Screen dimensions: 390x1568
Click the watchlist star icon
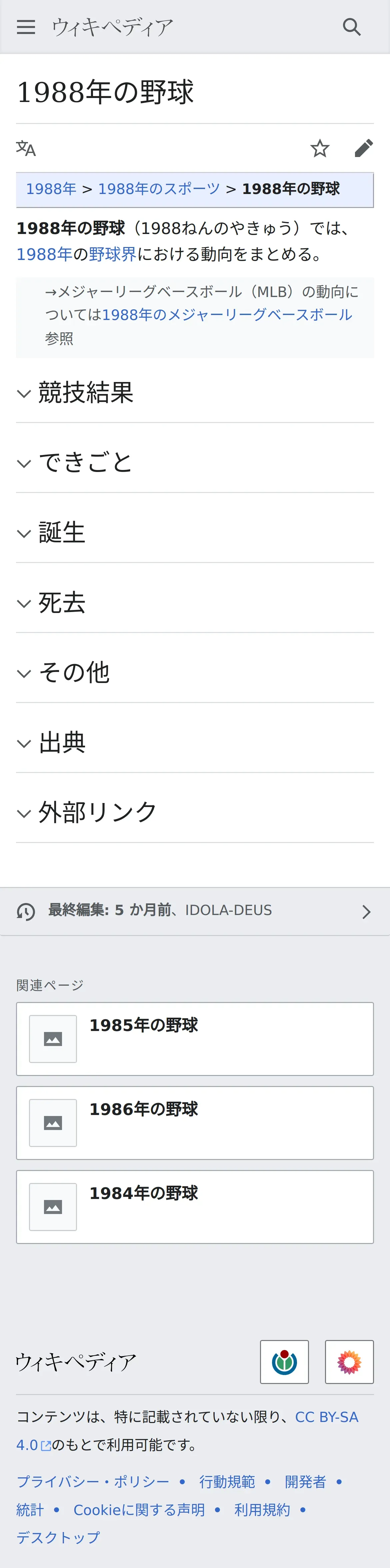pyautogui.click(x=319, y=148)
